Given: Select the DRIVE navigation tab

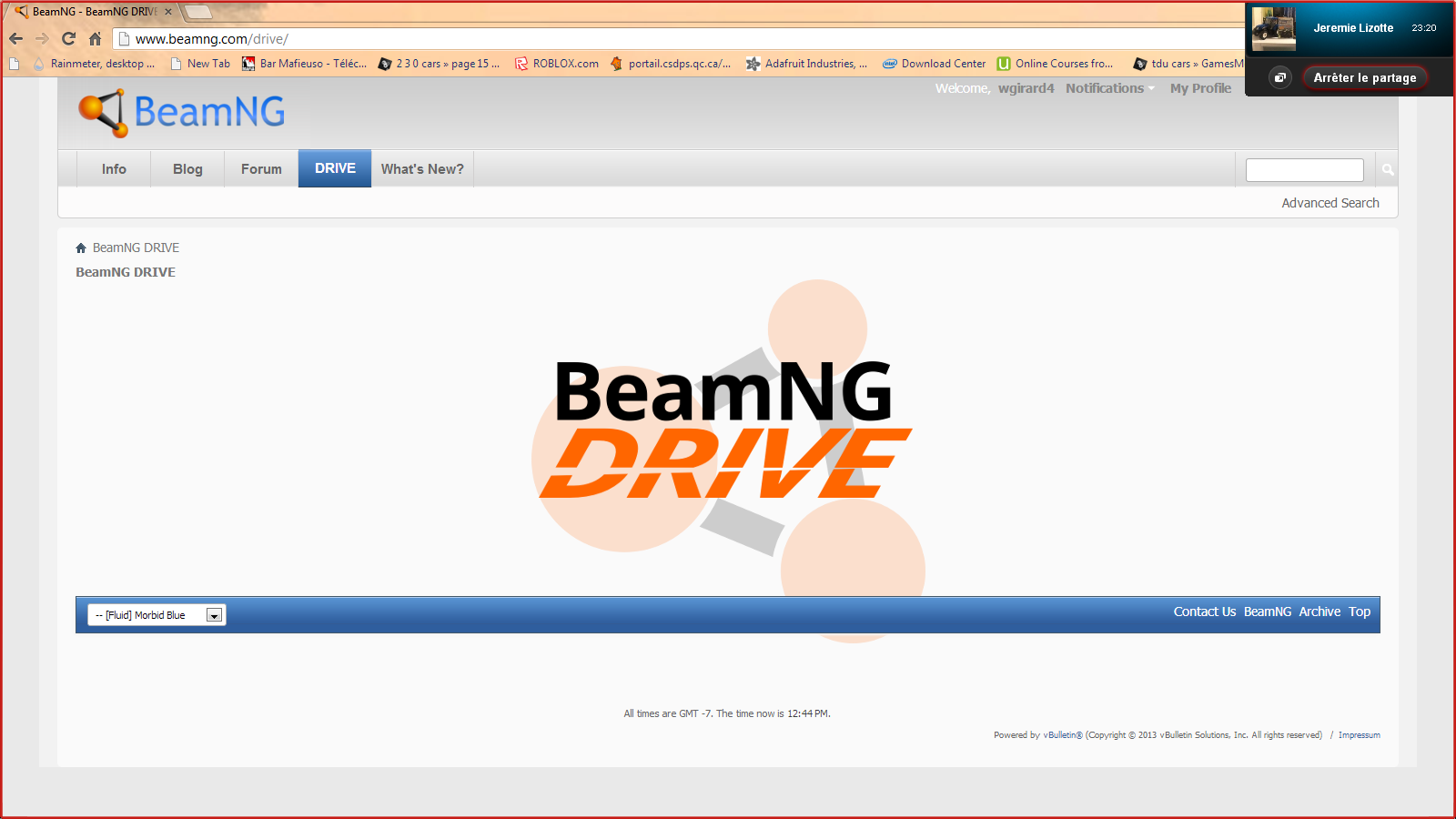Looking at the screenshot, I should point(335,168).
